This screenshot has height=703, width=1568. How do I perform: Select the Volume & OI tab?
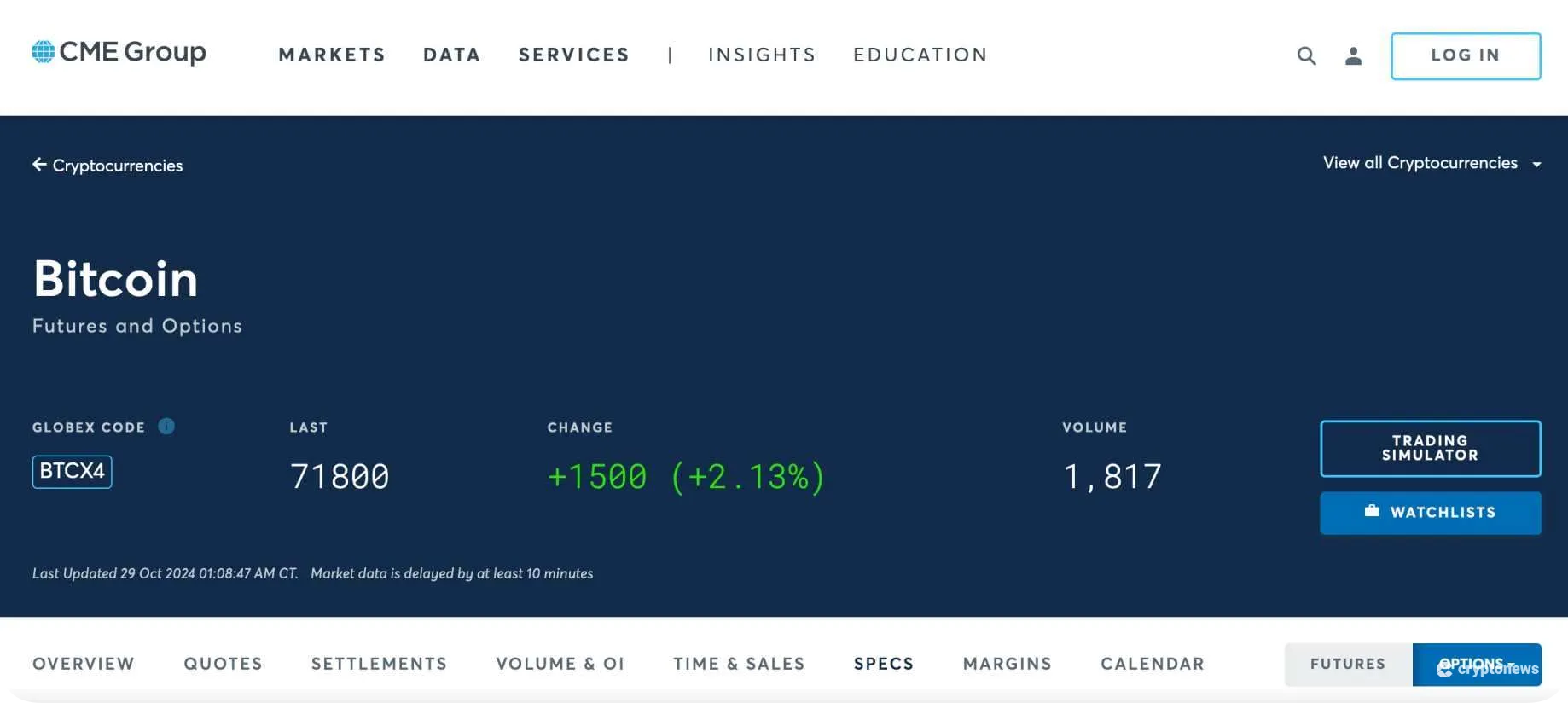pyautogui.click(x=560, y=664)
